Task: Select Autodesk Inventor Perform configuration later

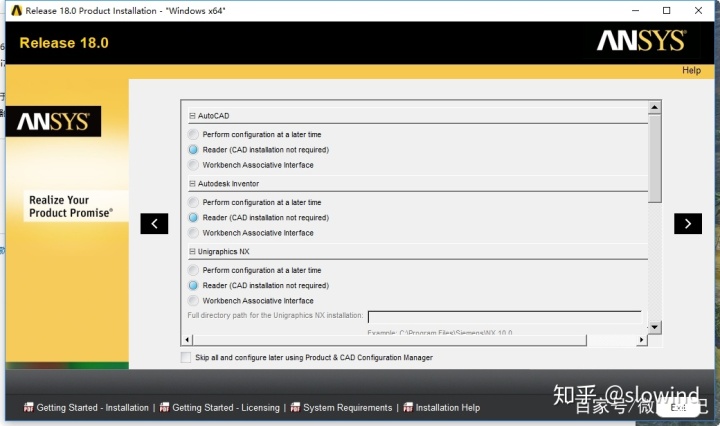Action: [193, 202]
